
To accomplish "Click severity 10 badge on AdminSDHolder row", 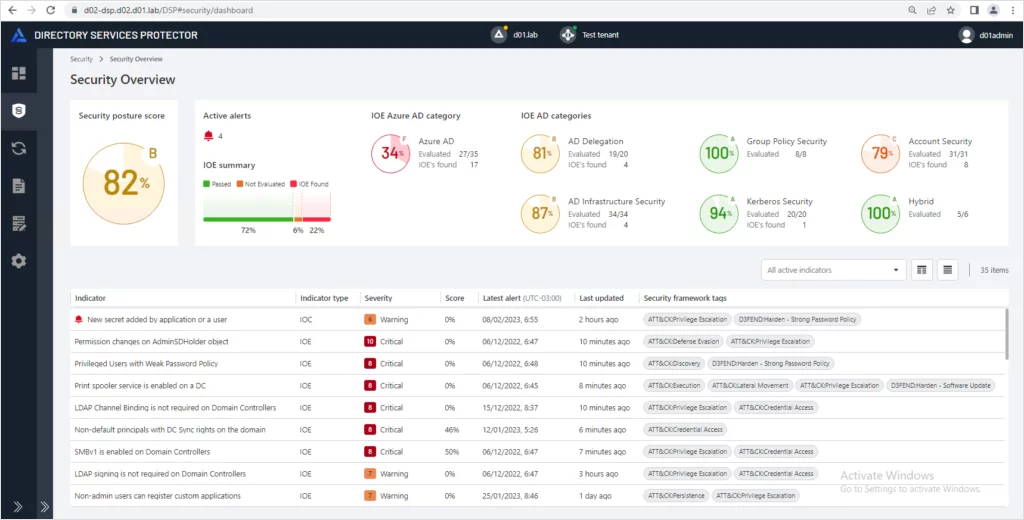I will click(370, 342).
